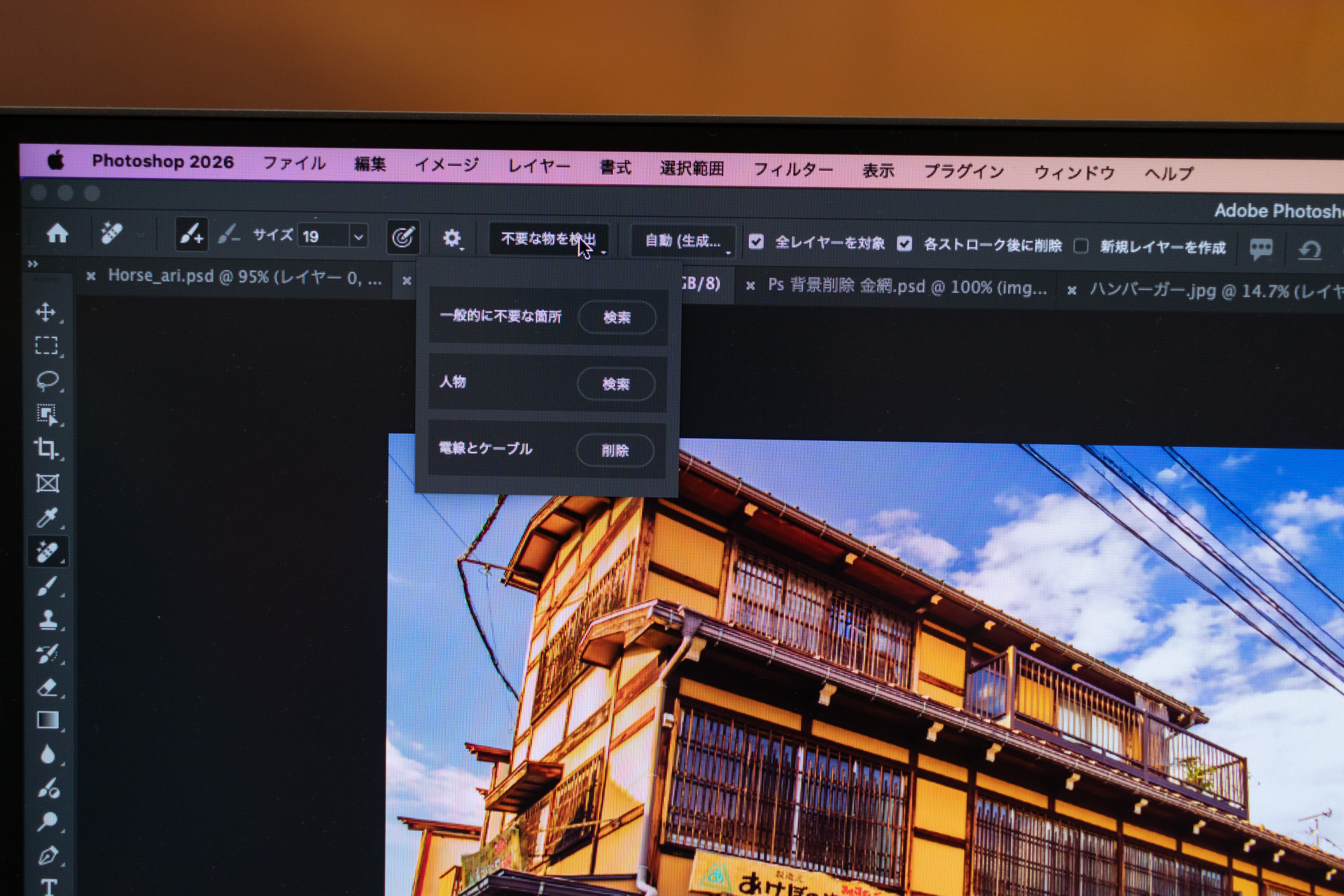
Task: Open the レイヤー menu
Action: [x=539, y=167]
